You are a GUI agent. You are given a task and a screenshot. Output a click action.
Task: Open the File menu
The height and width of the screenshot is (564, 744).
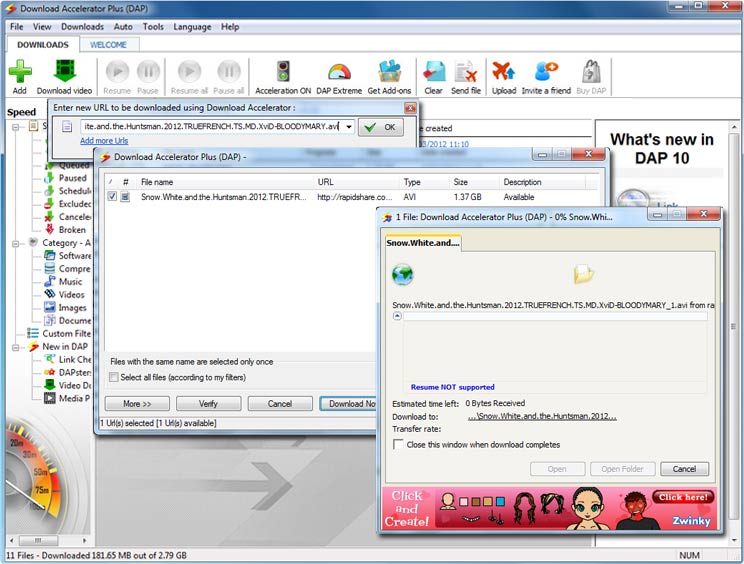coord(17,27)
